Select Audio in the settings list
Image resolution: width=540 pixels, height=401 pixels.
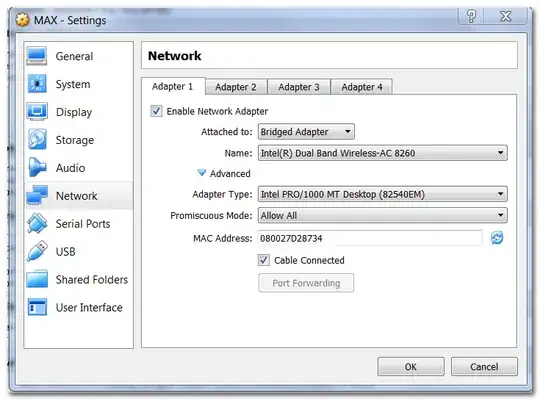[x=79, y=168]
